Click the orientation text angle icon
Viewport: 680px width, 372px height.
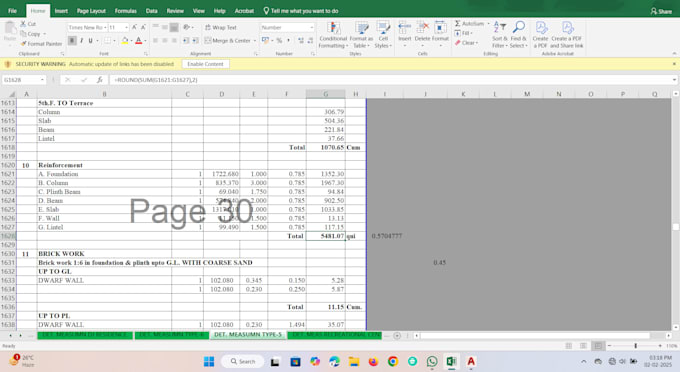point(186,27)
